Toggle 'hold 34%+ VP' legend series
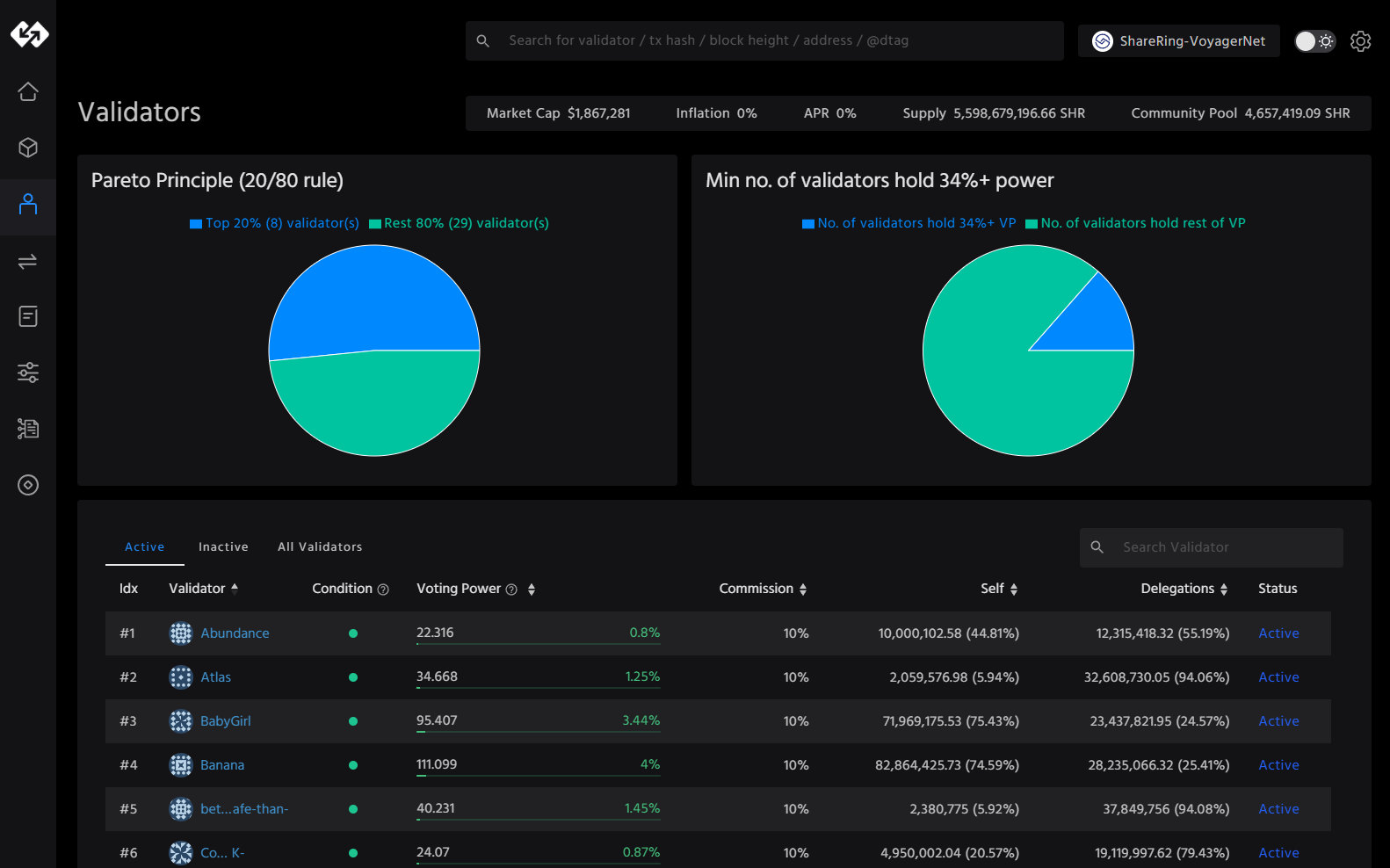This screenshot has height=868, width=1390. pos(909,223)
